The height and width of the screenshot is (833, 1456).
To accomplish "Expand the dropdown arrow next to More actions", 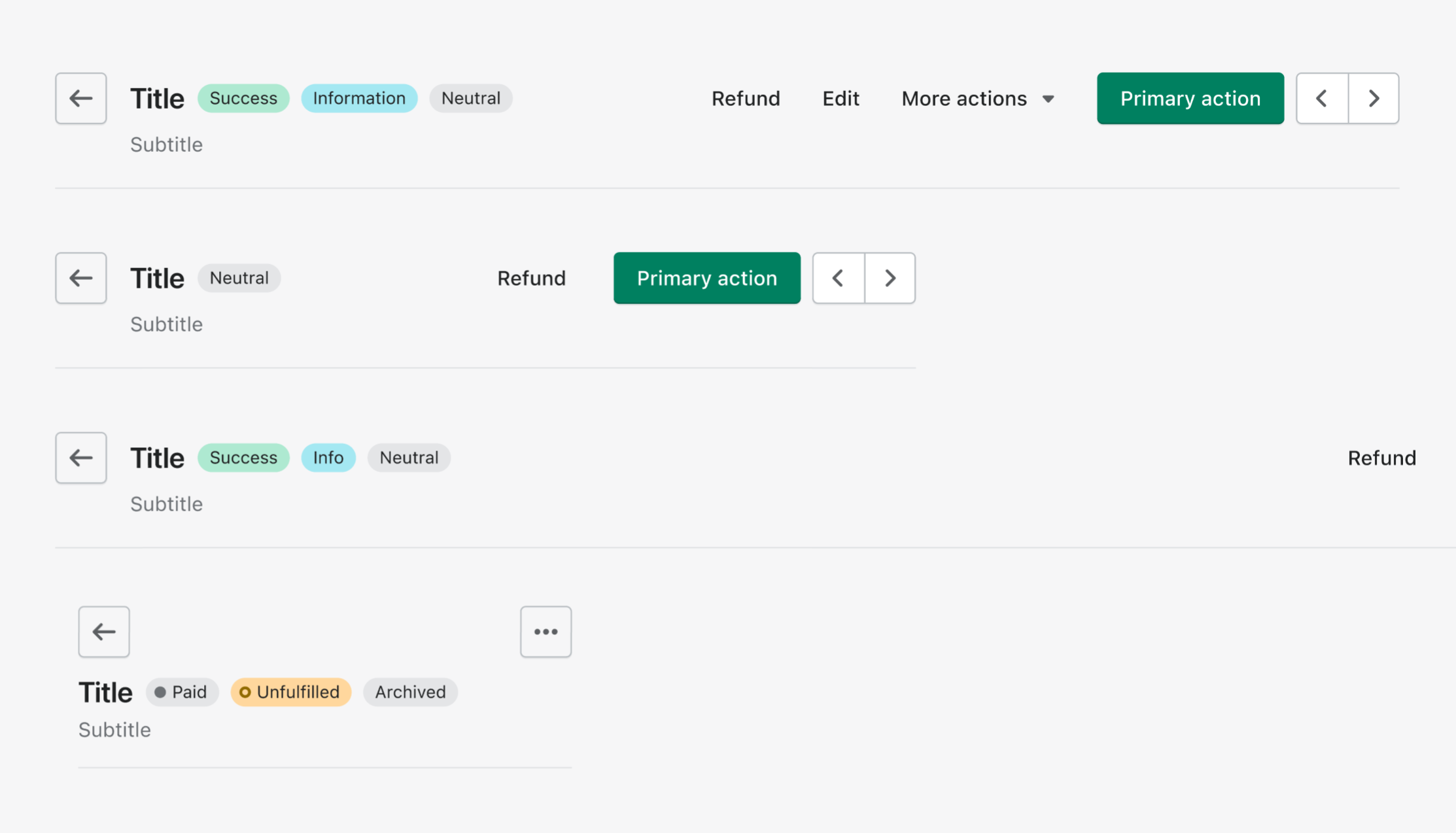I will [x=1048, y=99].
